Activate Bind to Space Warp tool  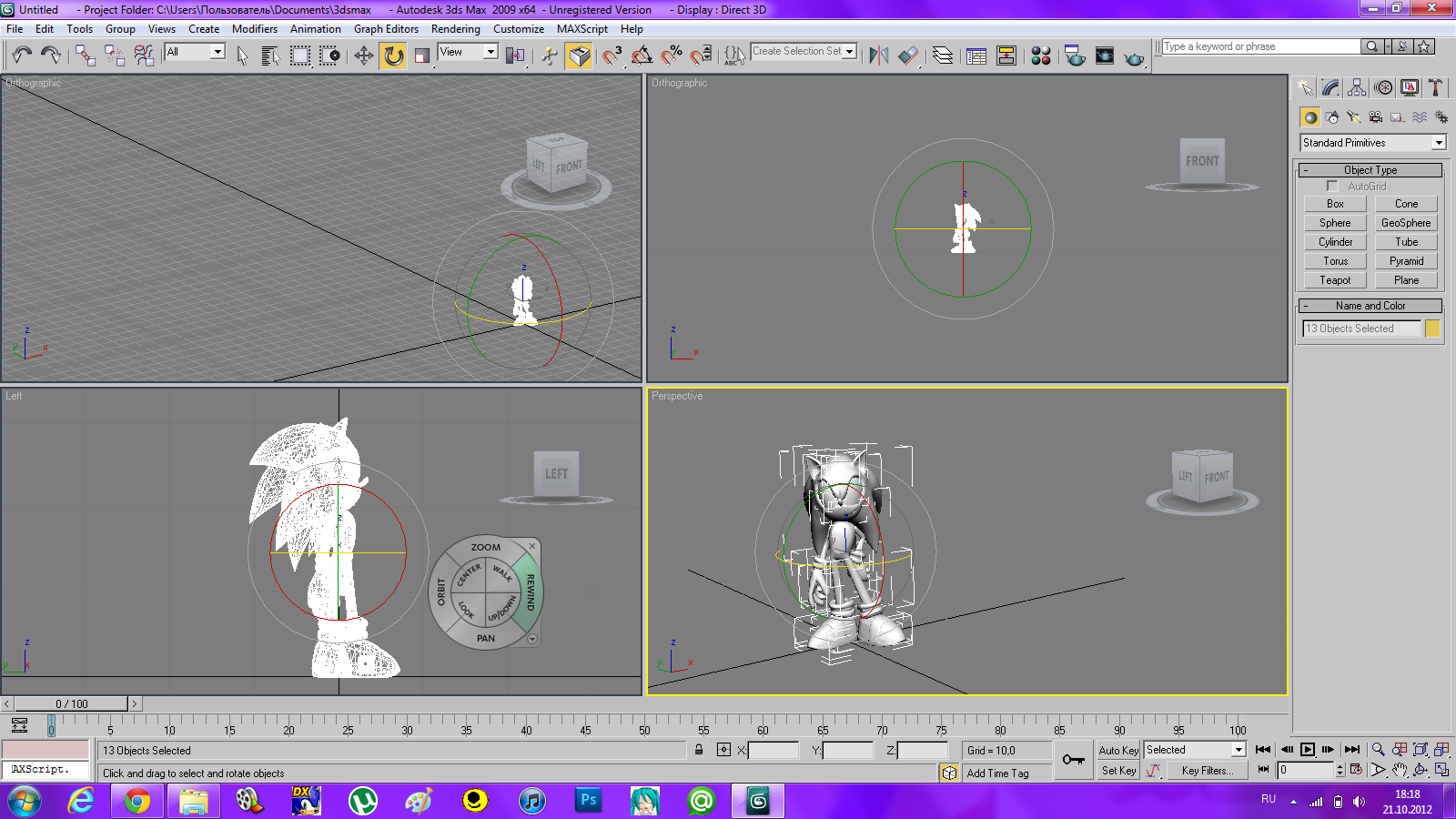coord(144,56)
